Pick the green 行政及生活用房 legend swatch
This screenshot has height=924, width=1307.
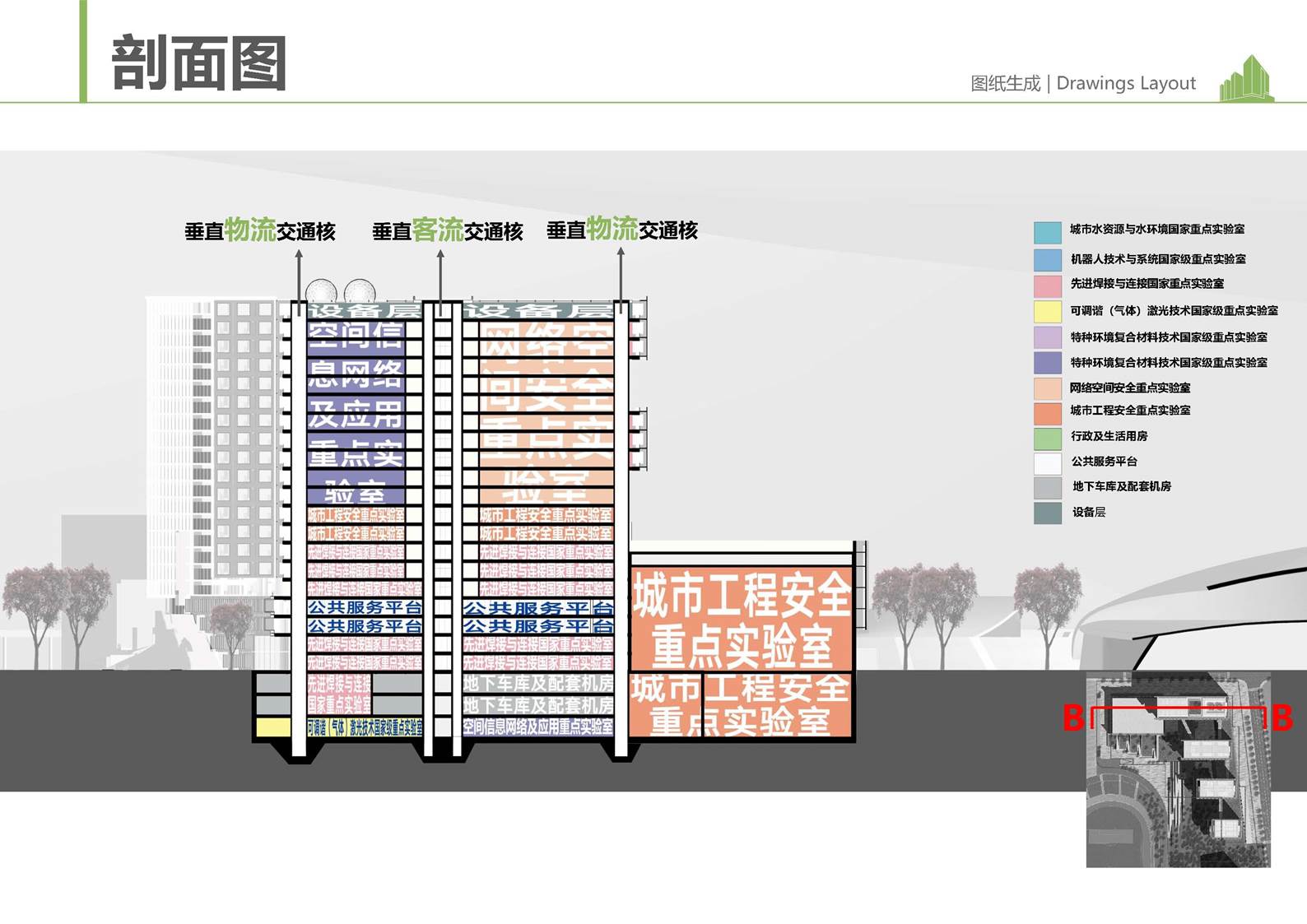[1047, 439]
